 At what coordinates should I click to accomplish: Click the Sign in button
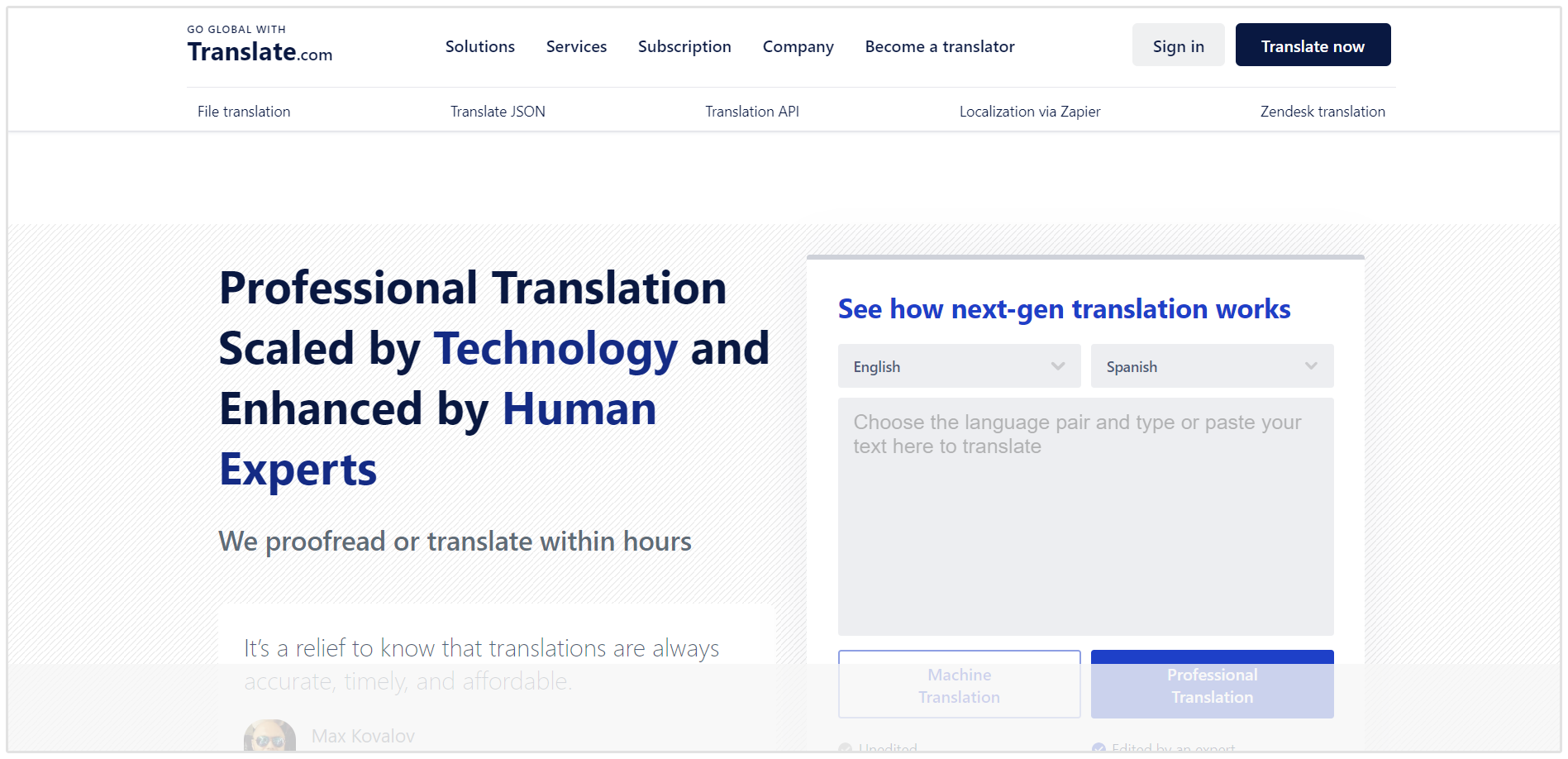point(1178,45)
